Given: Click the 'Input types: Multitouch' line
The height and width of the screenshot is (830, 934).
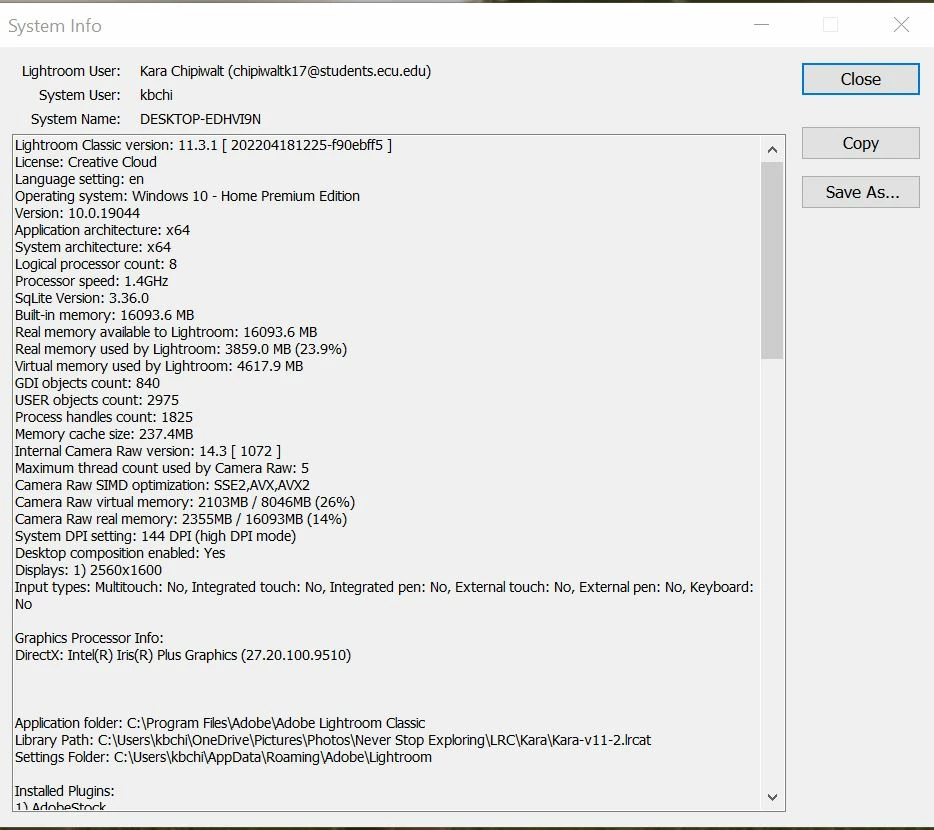Looking at the screenshot, I should [384, 596].
